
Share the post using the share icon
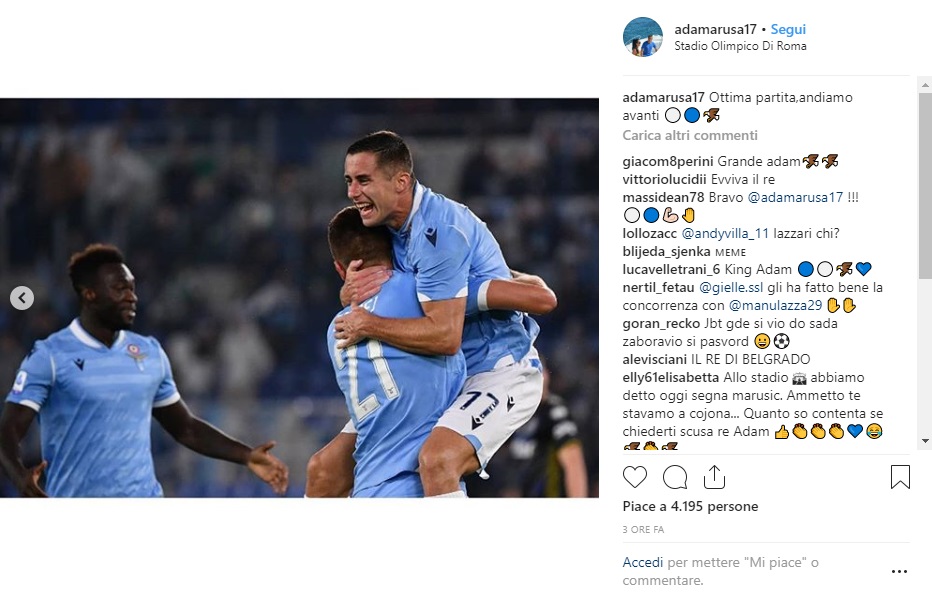714,477
